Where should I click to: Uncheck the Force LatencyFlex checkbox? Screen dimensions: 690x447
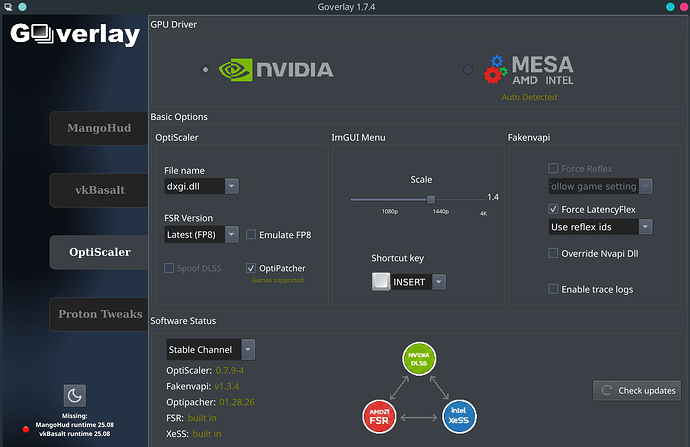tap(553, 209)
